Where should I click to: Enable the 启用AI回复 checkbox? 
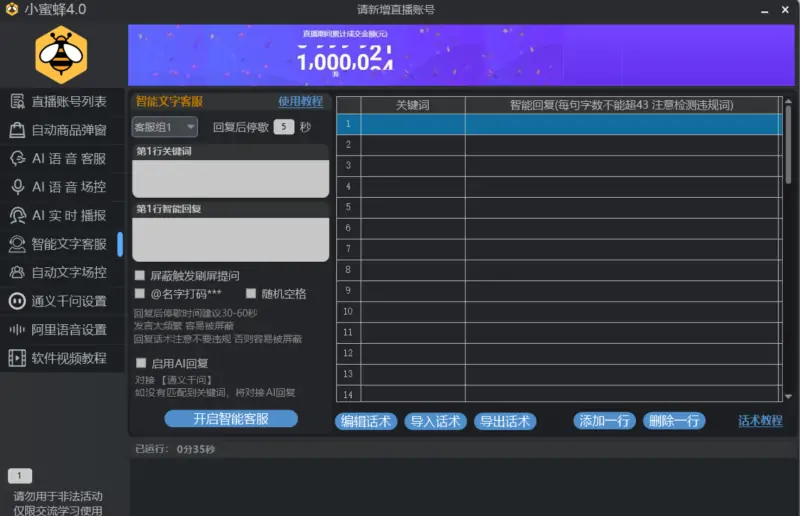tap(141, 363)
